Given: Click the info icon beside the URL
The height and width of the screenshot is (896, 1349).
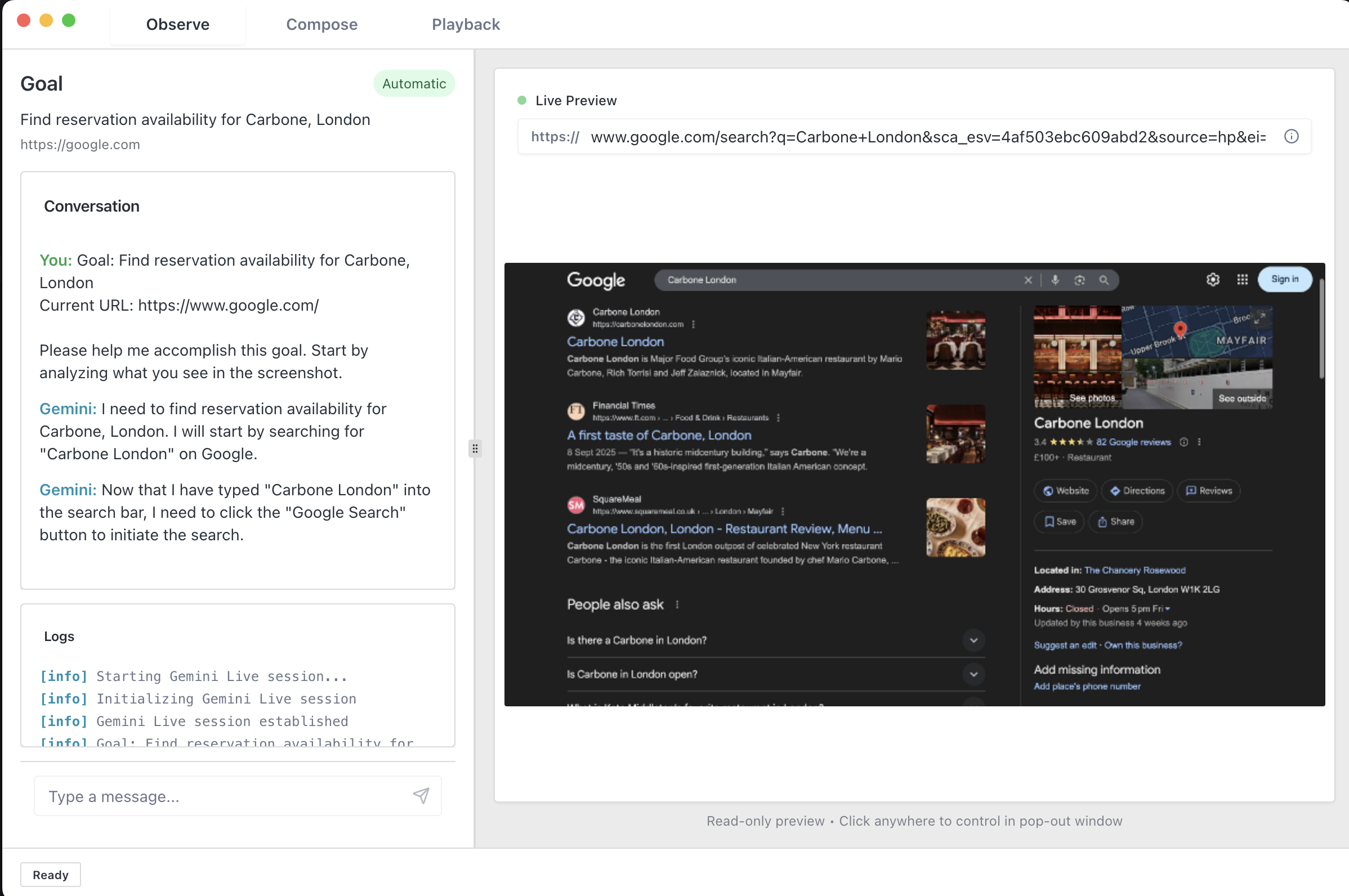Looking at the screenshot, I should [1291, 136].
